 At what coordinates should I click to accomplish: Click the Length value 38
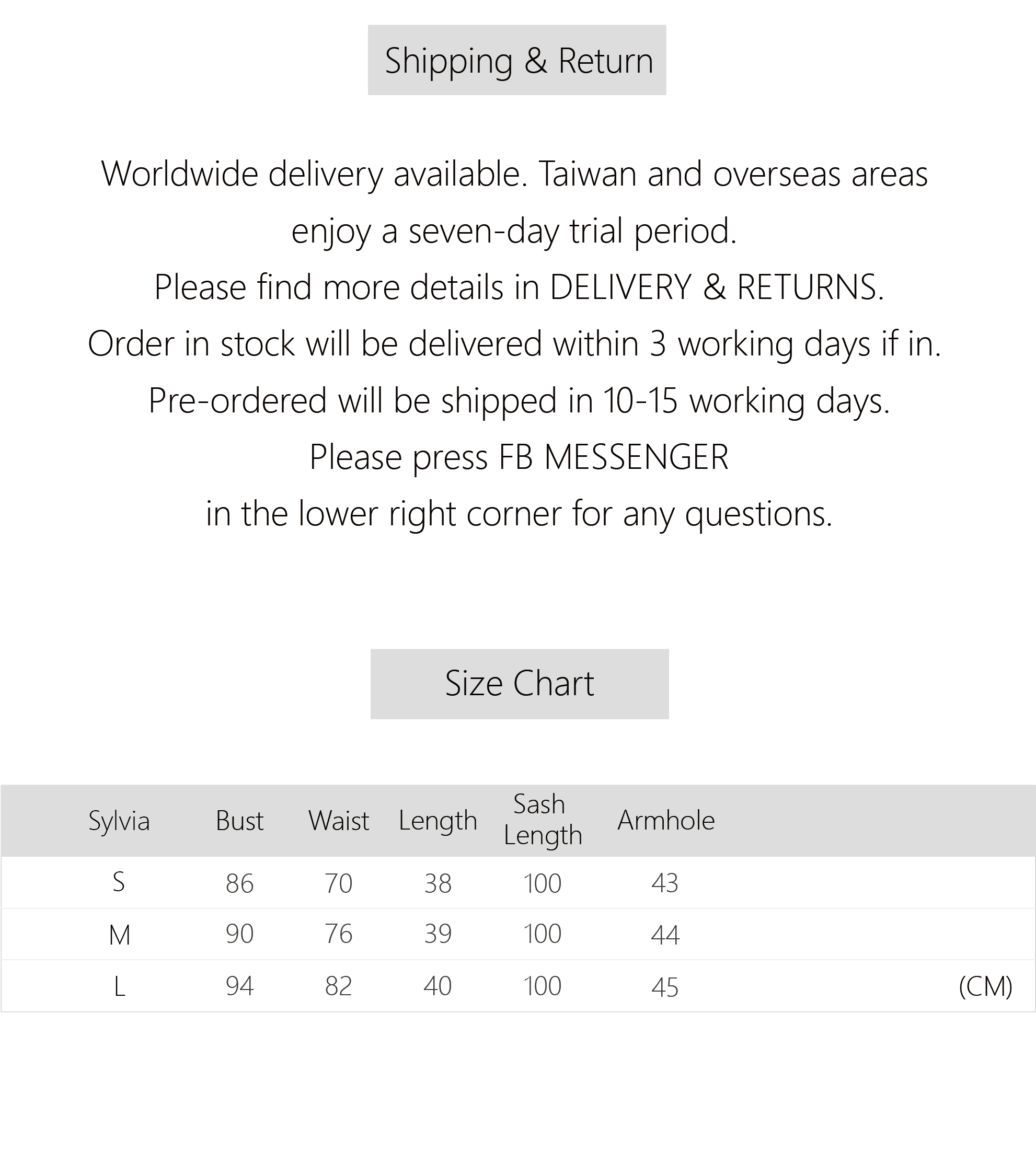(x=438, y=883)
